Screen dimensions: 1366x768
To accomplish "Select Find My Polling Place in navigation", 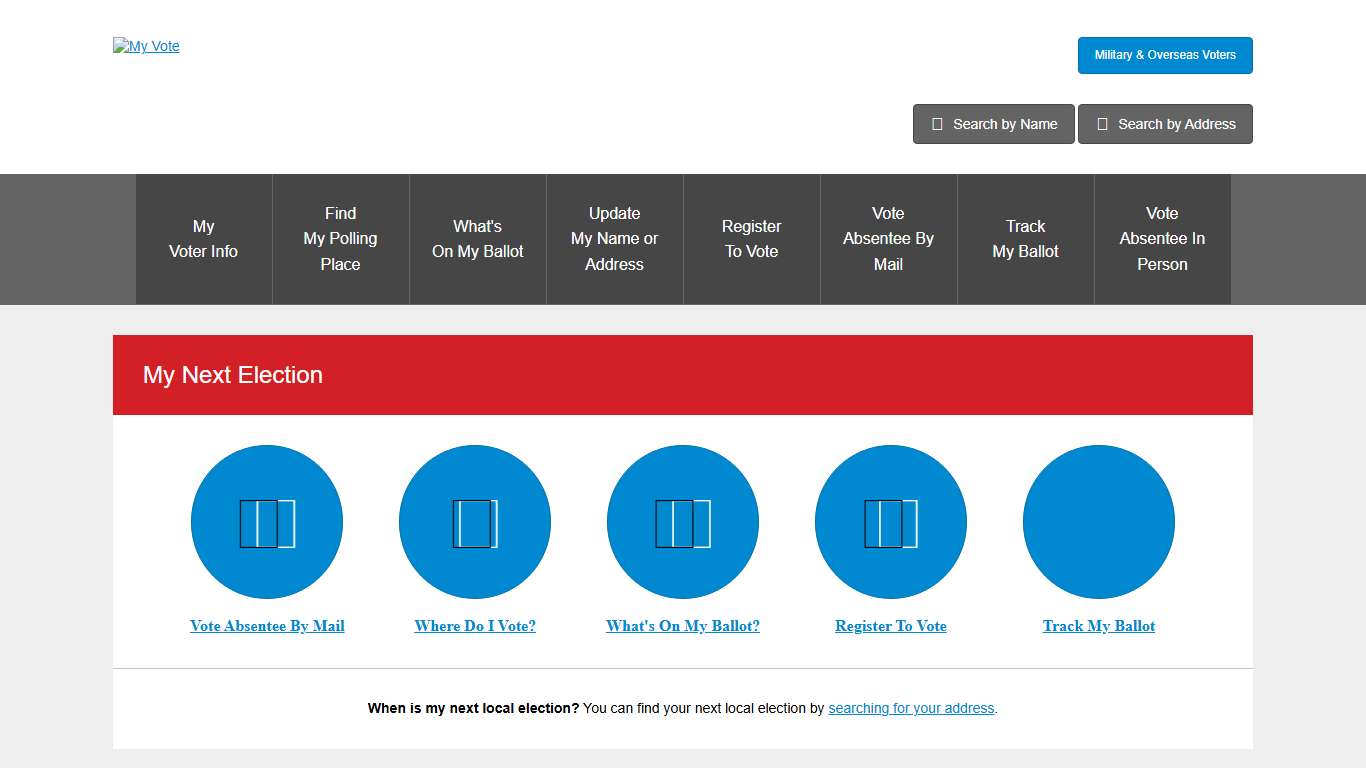I will point(341,239).
